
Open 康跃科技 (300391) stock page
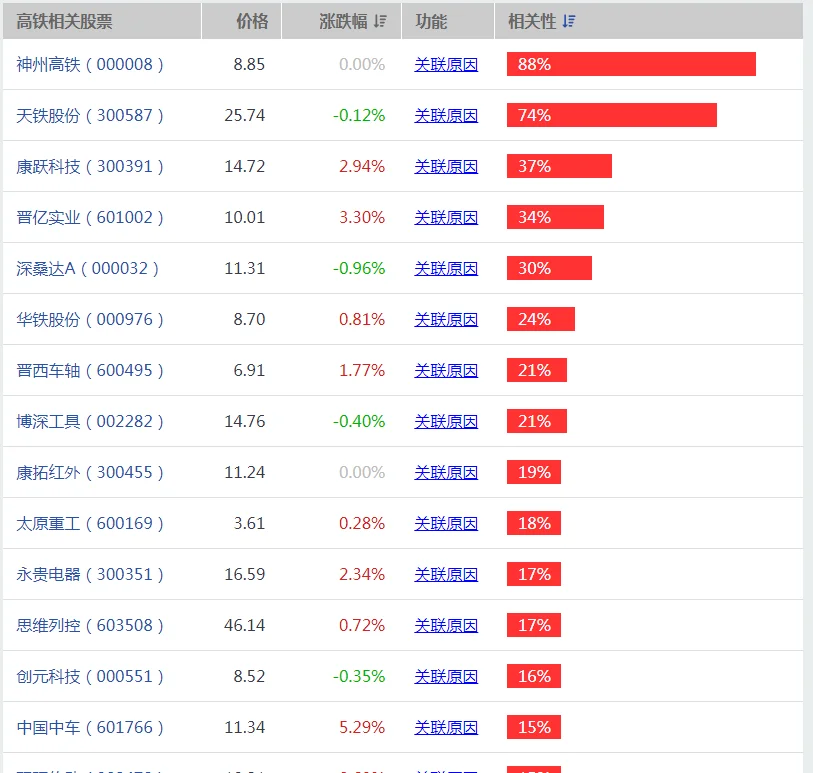click(x=88, y=166)
